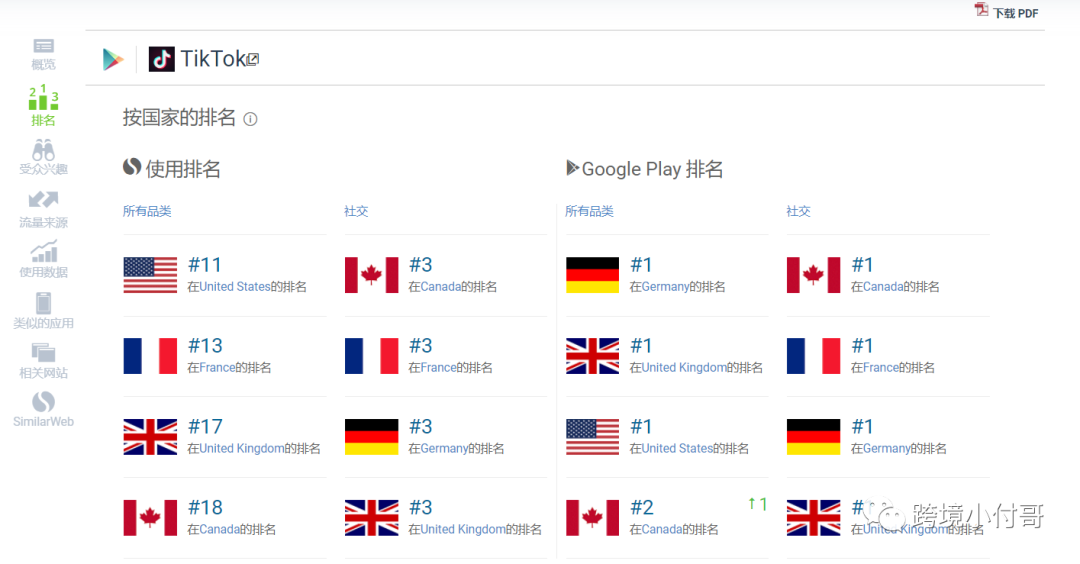Click United Kingdom link in Google Play 所有品类
1080x564 pixels.
(684, 368)
